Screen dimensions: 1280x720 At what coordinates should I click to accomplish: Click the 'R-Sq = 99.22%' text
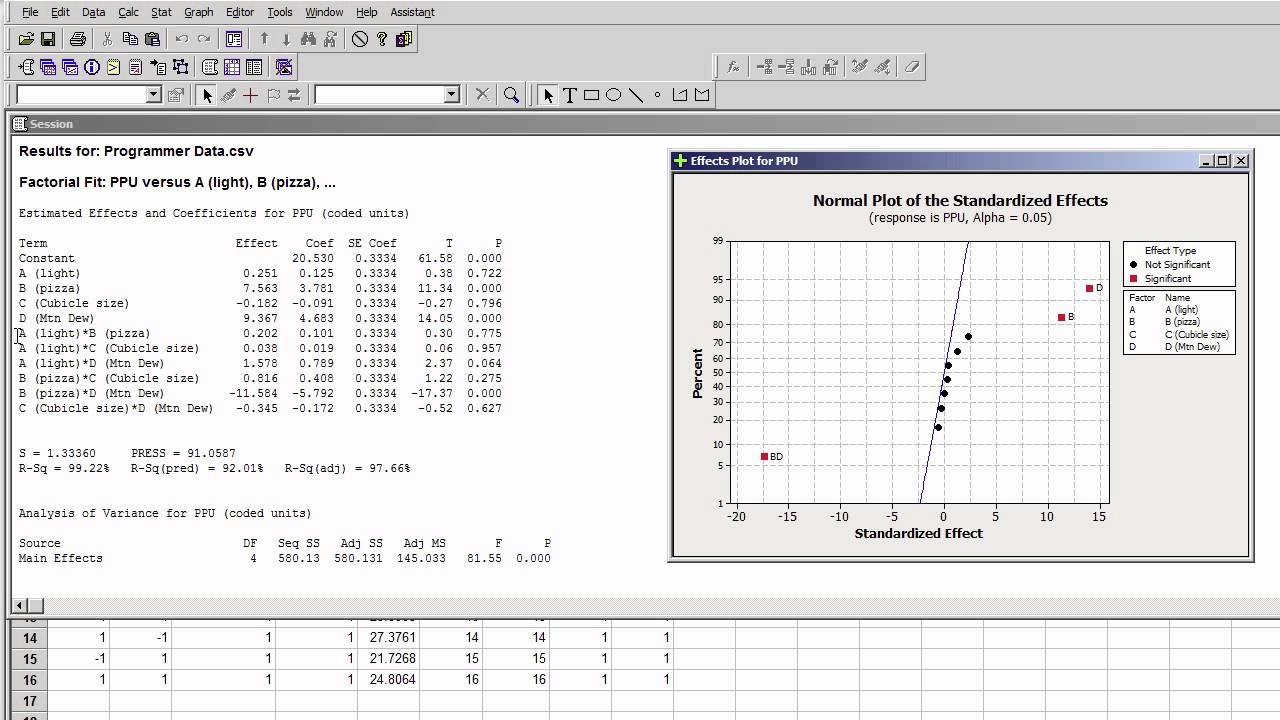64,468
